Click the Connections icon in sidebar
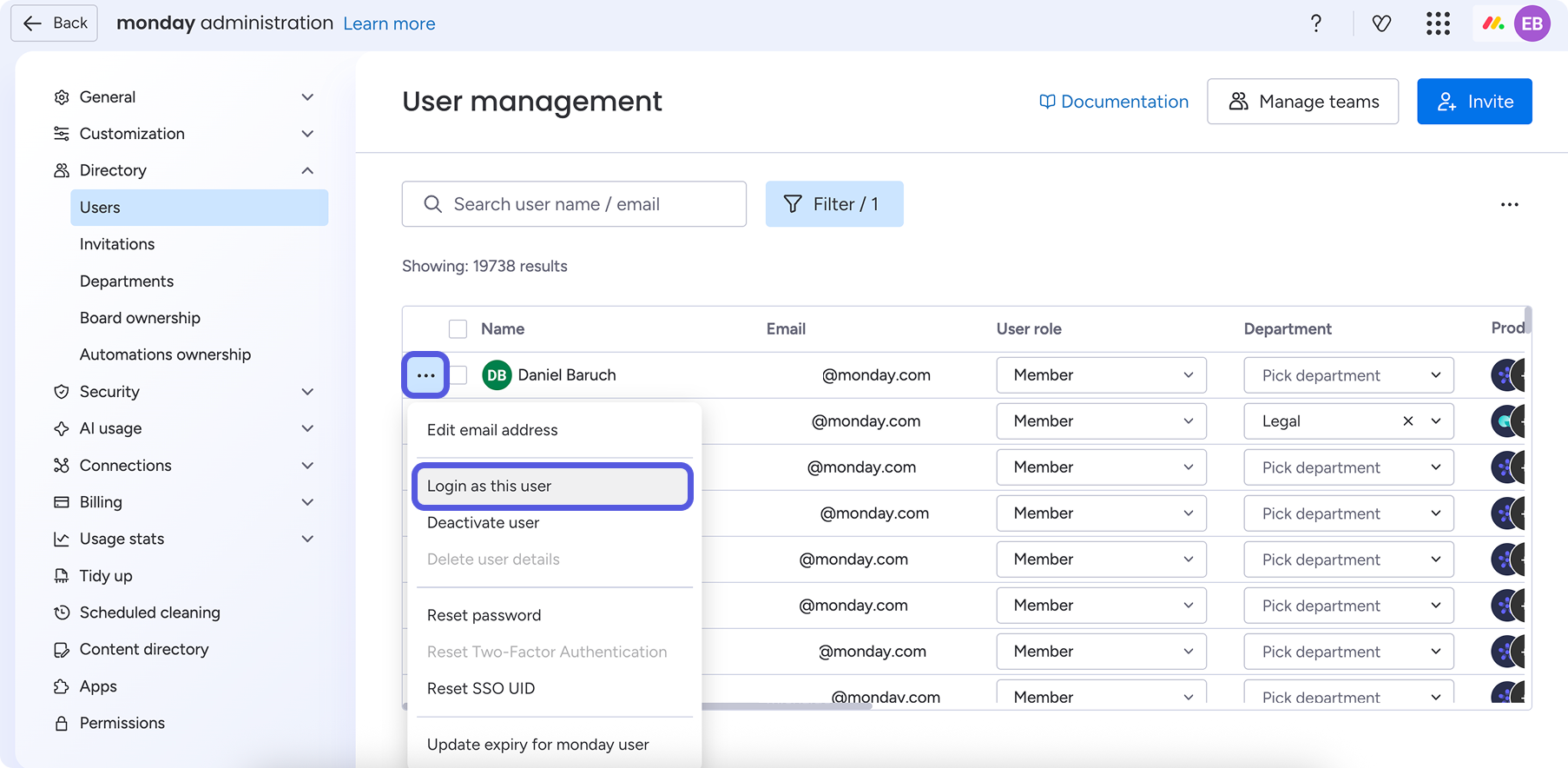 [62, 466]
